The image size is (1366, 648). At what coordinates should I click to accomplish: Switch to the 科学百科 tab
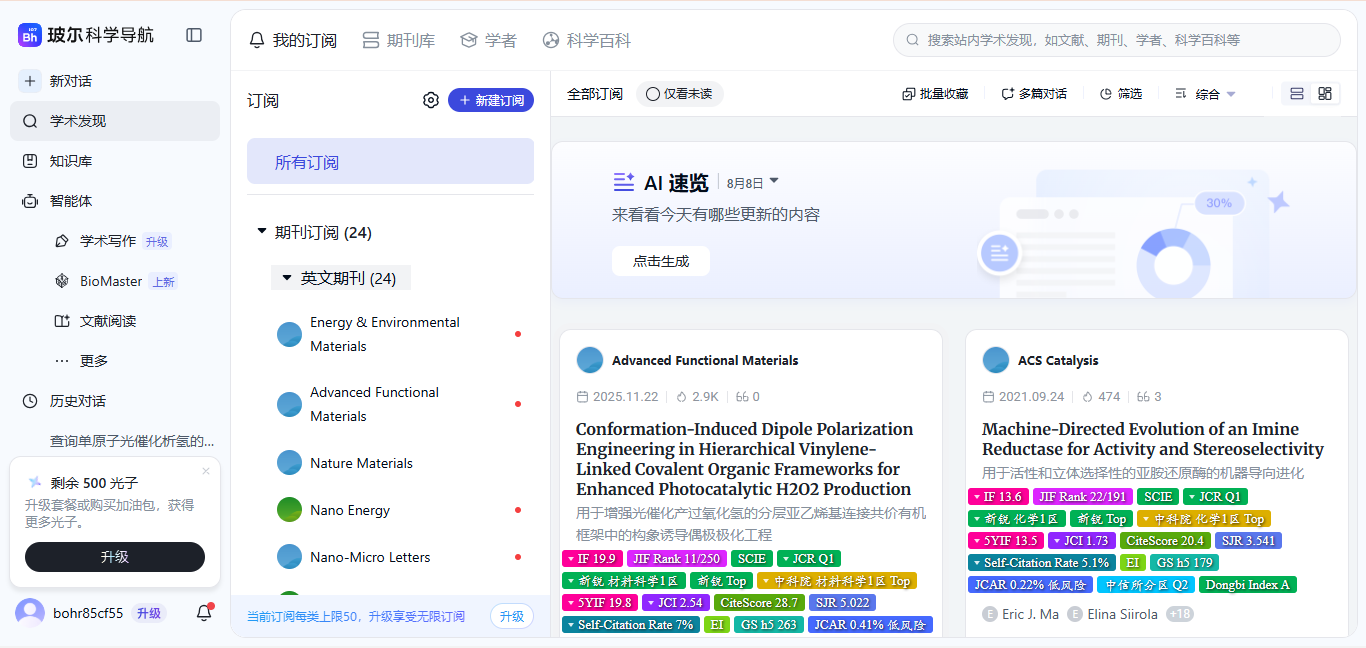click(586, 41)
